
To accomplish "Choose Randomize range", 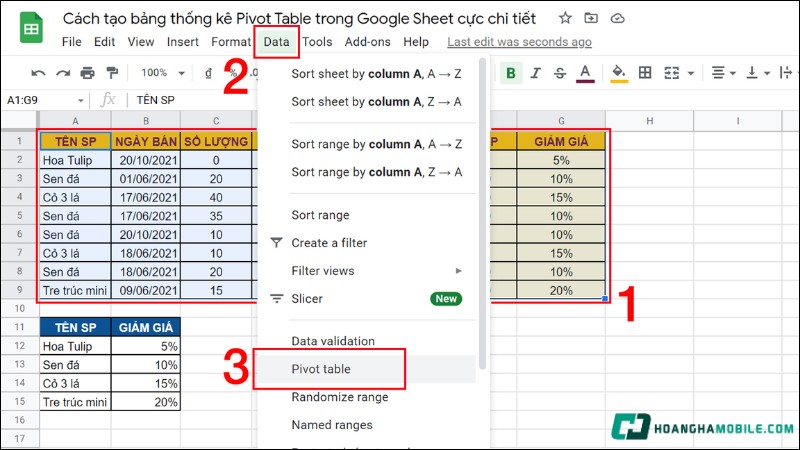I will tap(367, 397).
